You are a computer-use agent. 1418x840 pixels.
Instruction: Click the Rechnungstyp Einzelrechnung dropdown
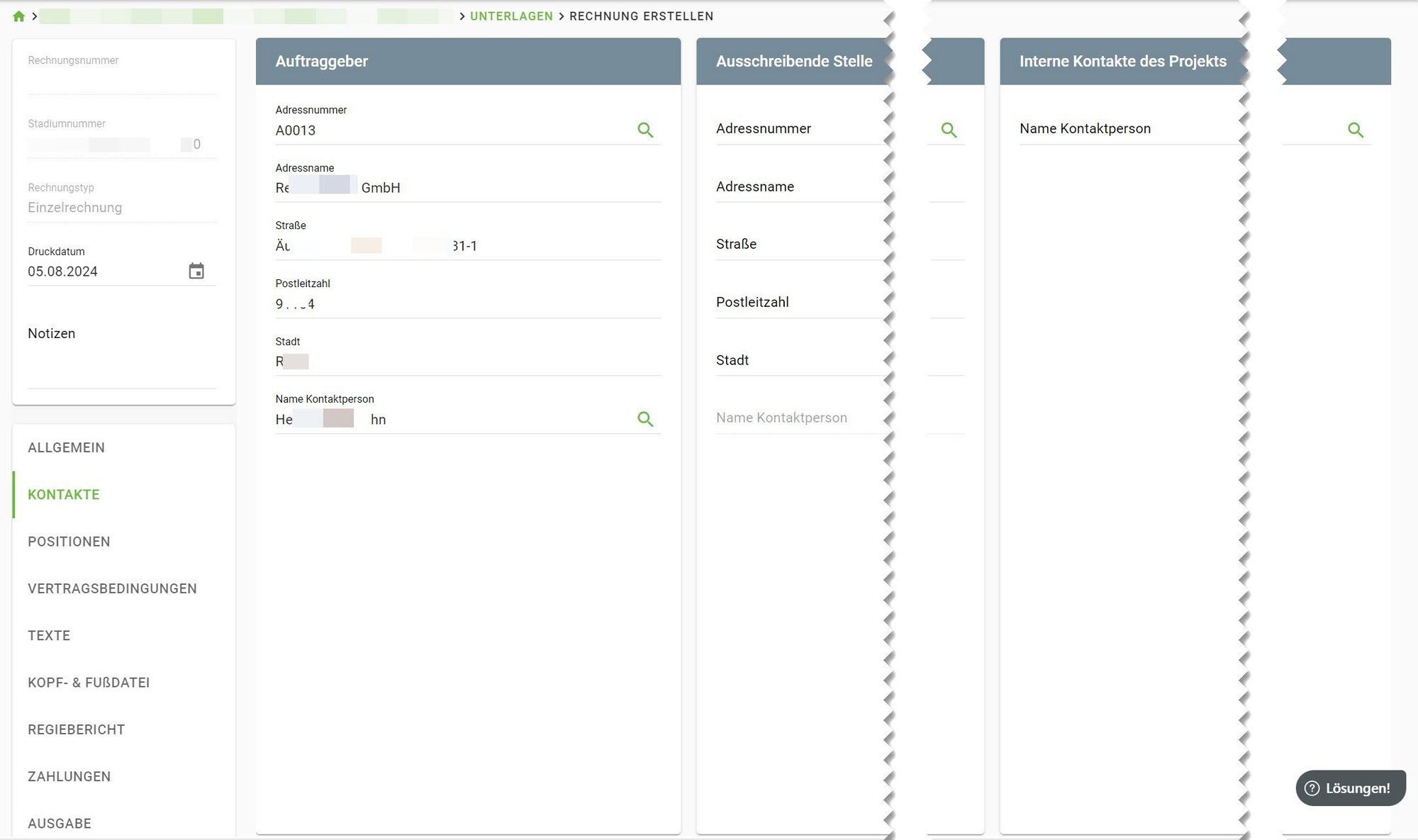click(122, 208)
